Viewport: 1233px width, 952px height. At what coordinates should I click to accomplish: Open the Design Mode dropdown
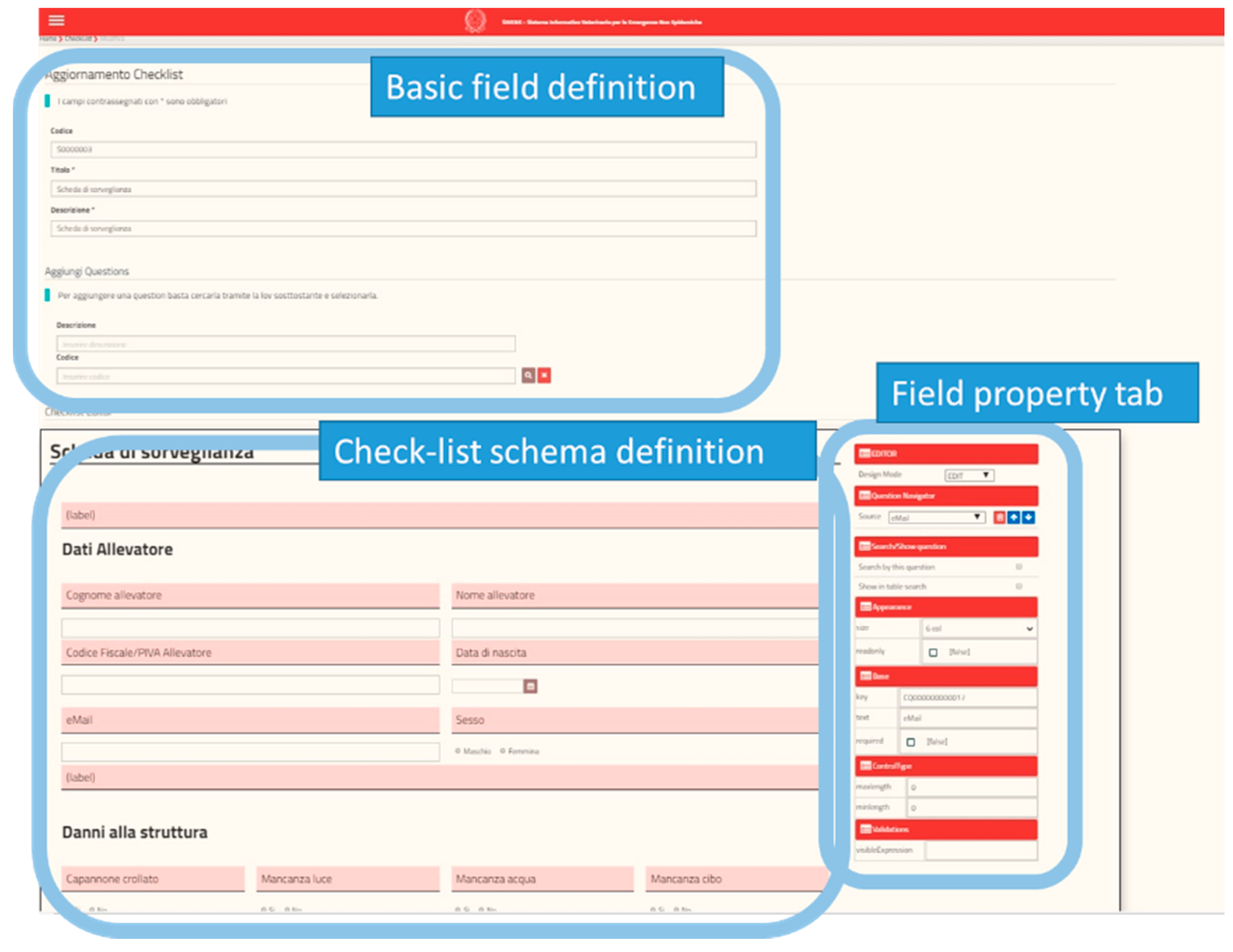pyautogui.click(x=969, y=476)
